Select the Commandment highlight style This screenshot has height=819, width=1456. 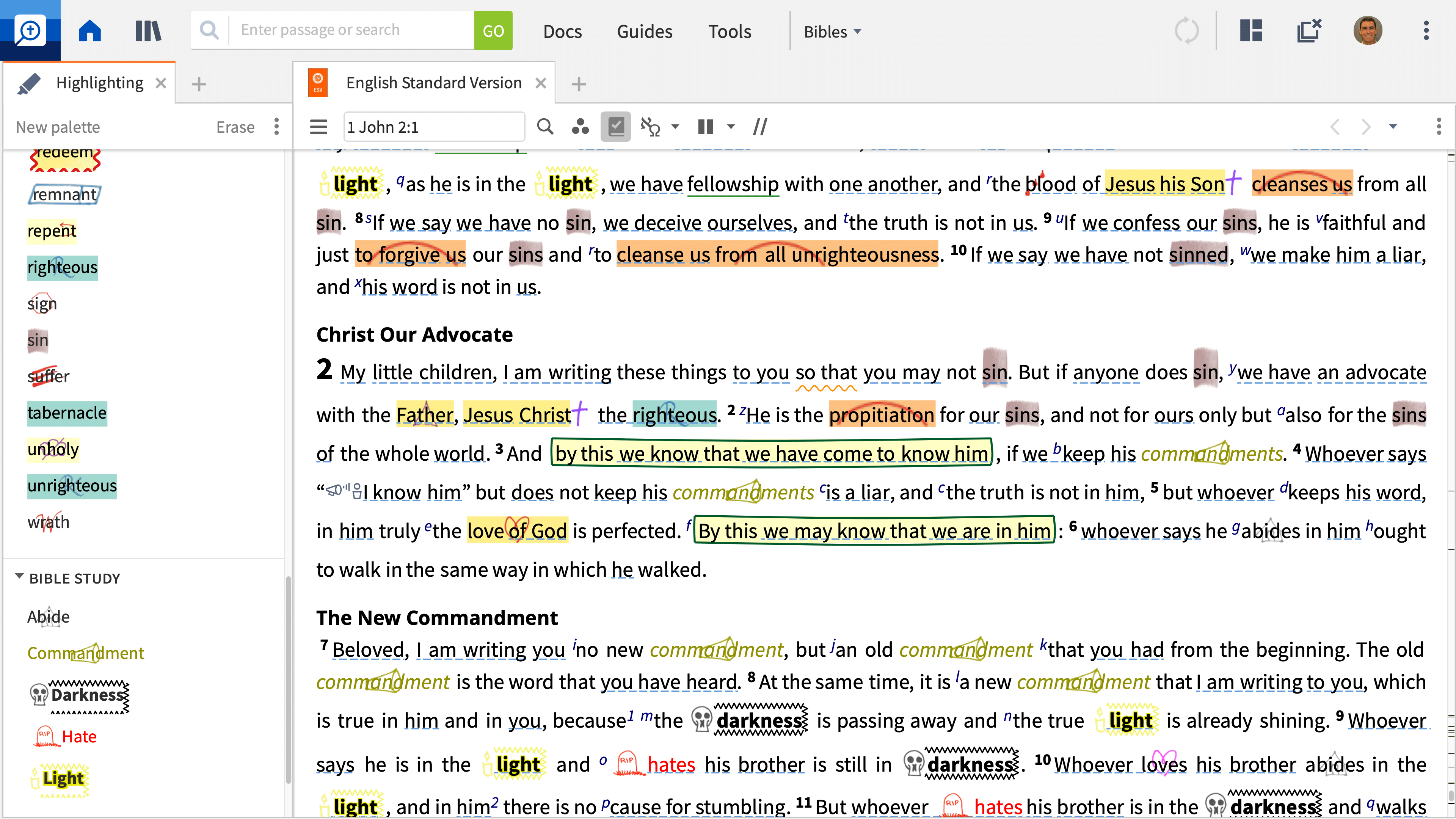pos(85,653)
